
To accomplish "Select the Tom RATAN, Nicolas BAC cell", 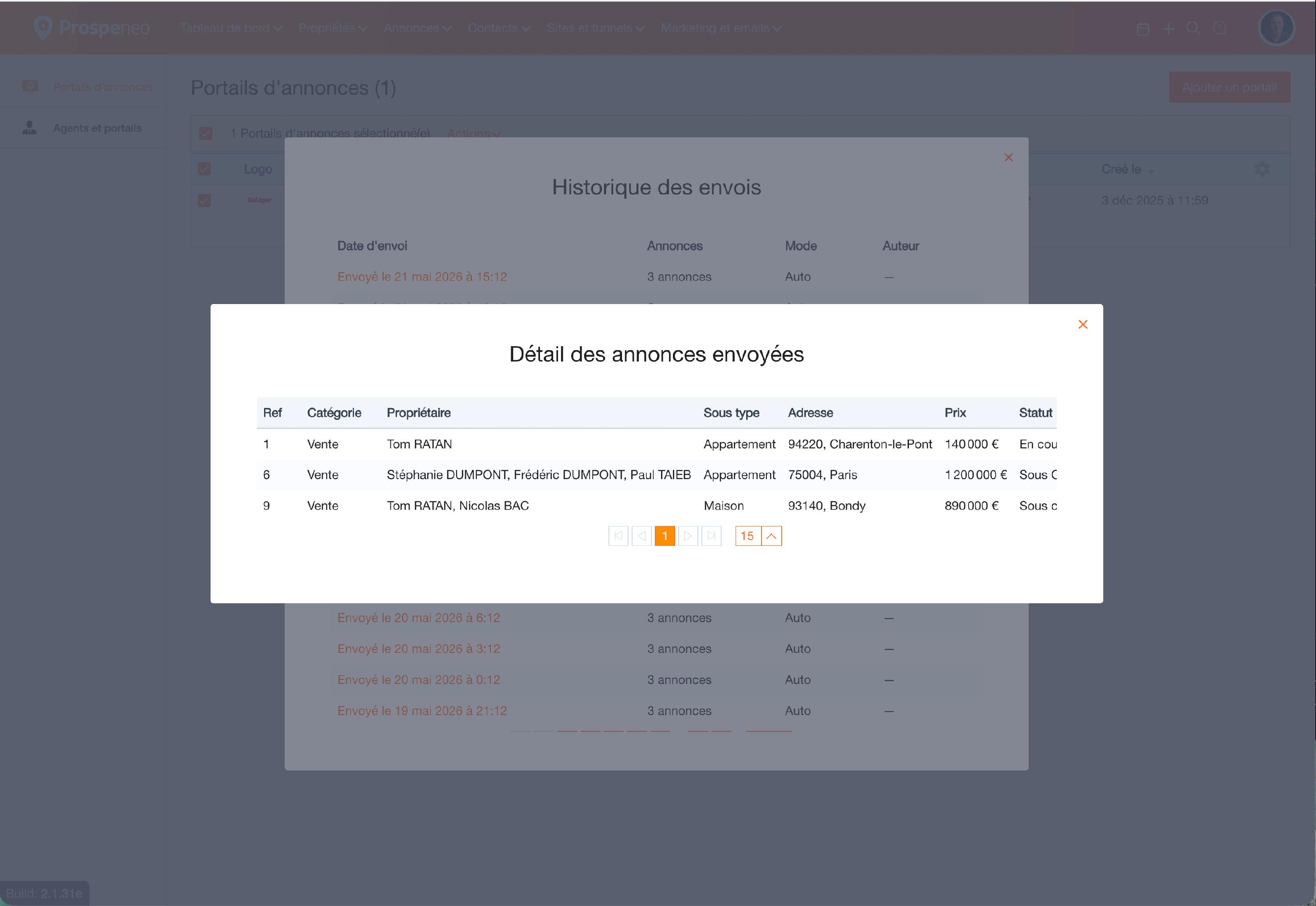I will point(458,506).
